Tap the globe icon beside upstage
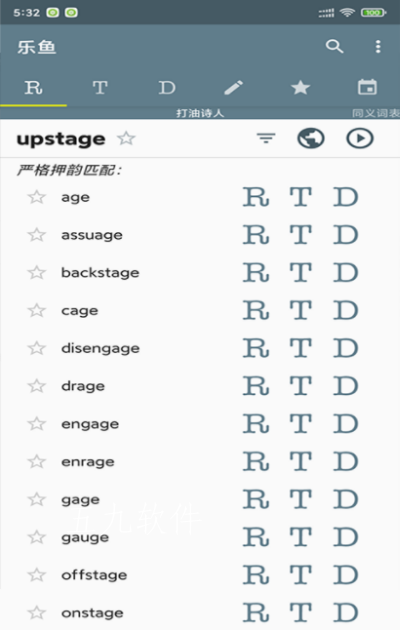Viewport: 400px width, 630px height. click(311, 139)
